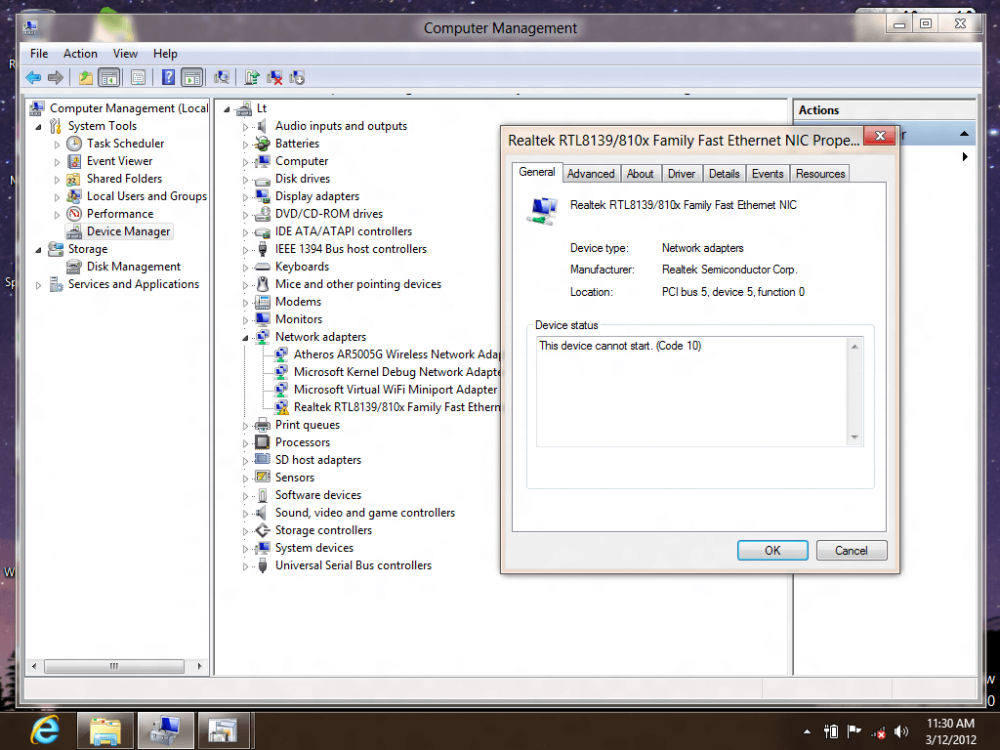Screen dimensions: 1000x750
Task: Open Internet Explorer from the taskbar
Action: coord(44,728)
